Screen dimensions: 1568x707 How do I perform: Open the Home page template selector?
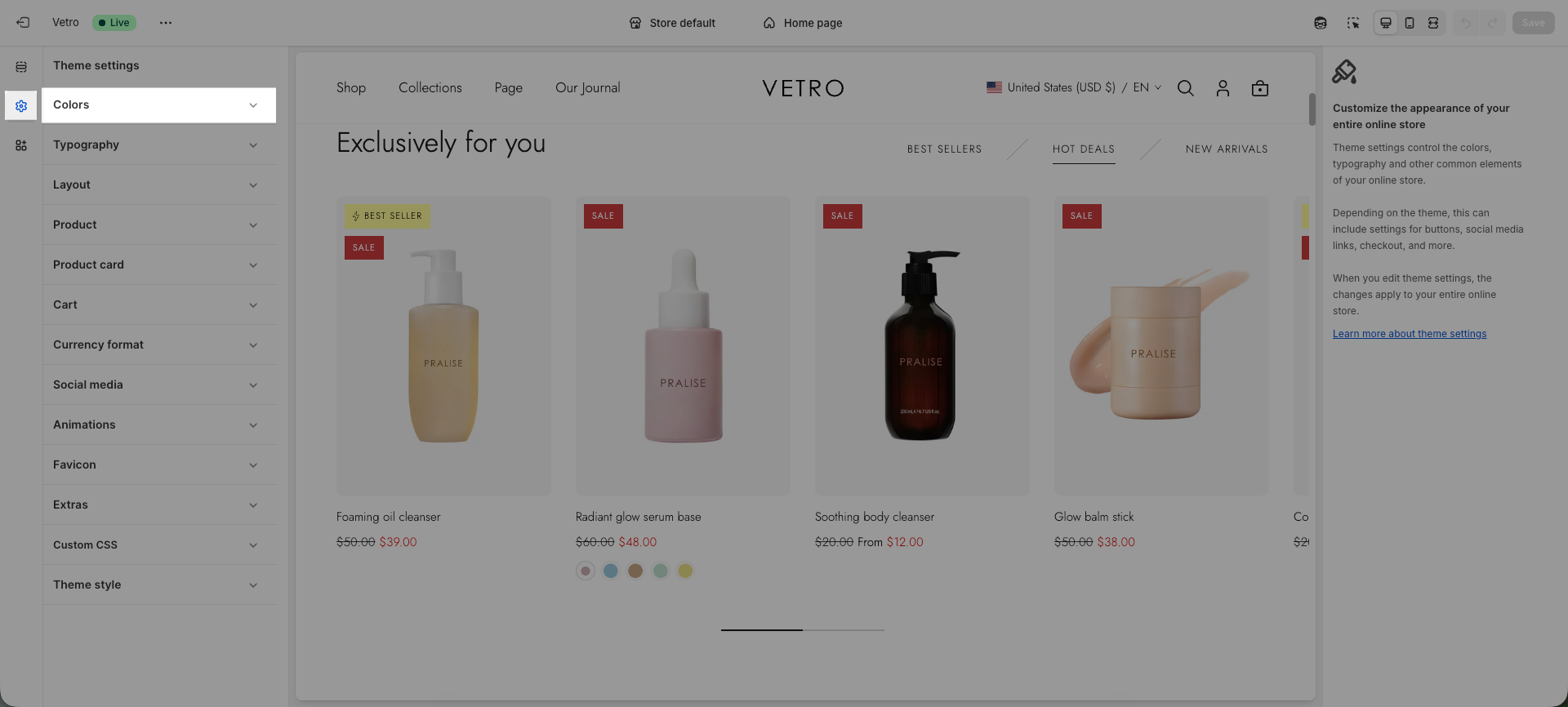coord(803,23)
